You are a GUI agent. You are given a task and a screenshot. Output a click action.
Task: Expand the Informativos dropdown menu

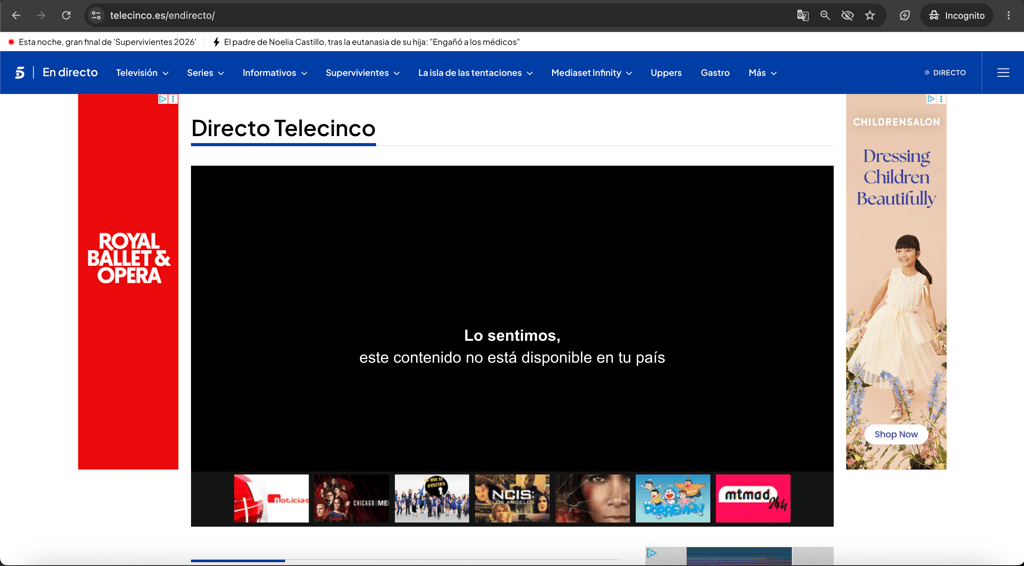coord(274,72)
